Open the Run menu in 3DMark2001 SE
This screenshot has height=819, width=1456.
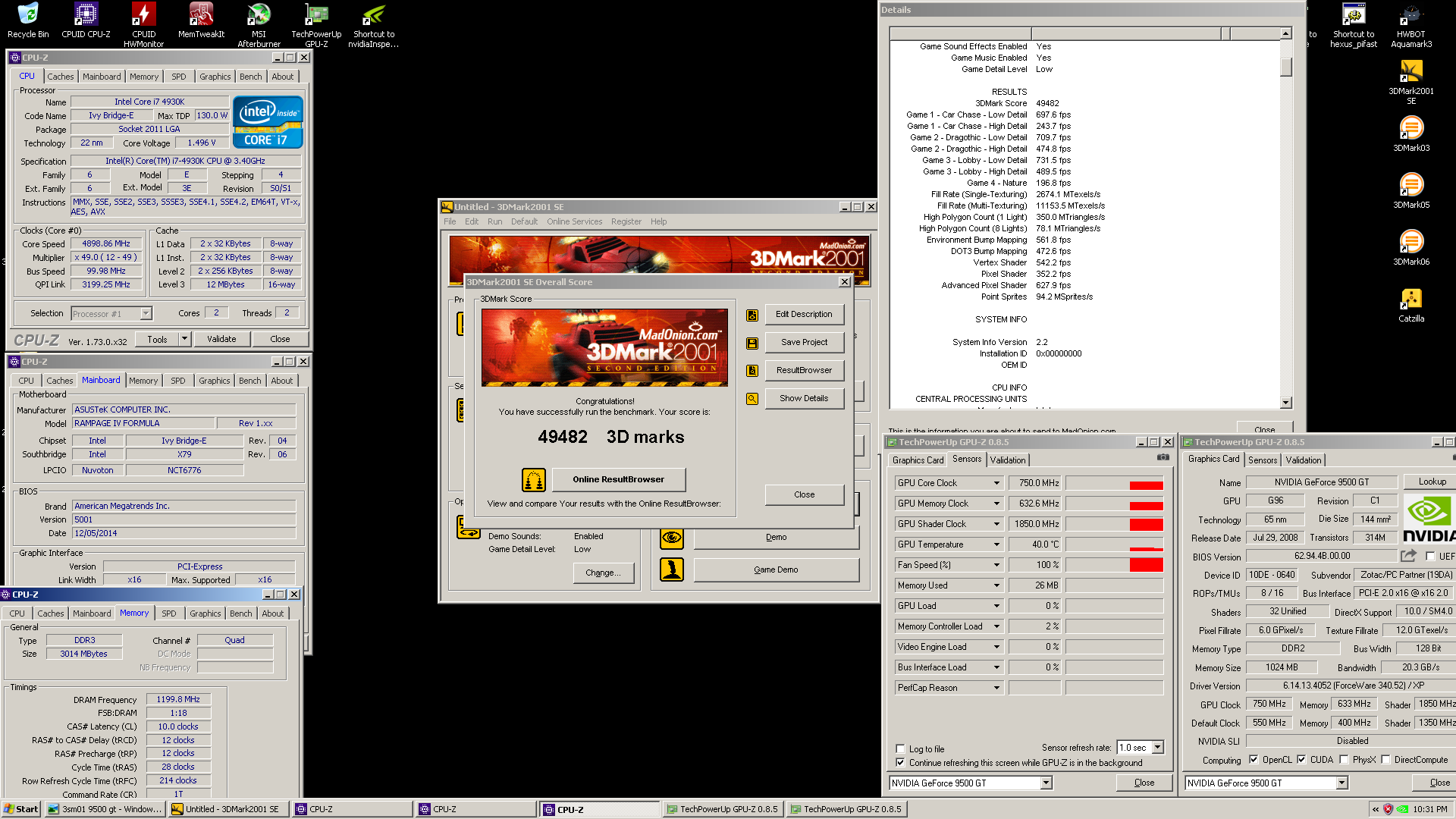point(494,221)
